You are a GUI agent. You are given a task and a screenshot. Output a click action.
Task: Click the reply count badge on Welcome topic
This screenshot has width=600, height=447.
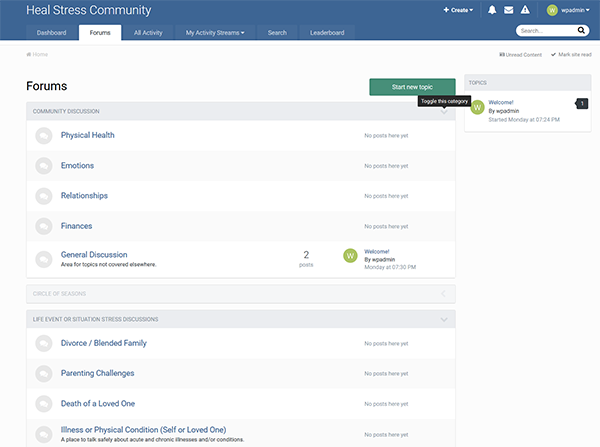(x=582, y=104)
